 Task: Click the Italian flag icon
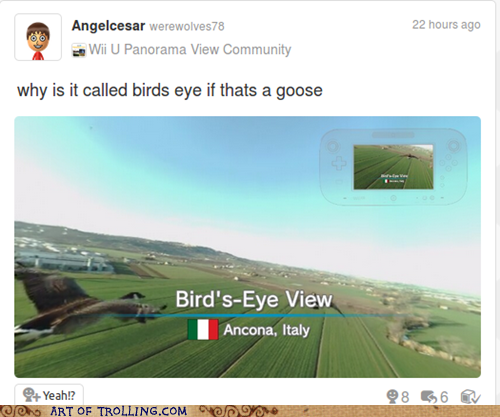pos(203,330)
